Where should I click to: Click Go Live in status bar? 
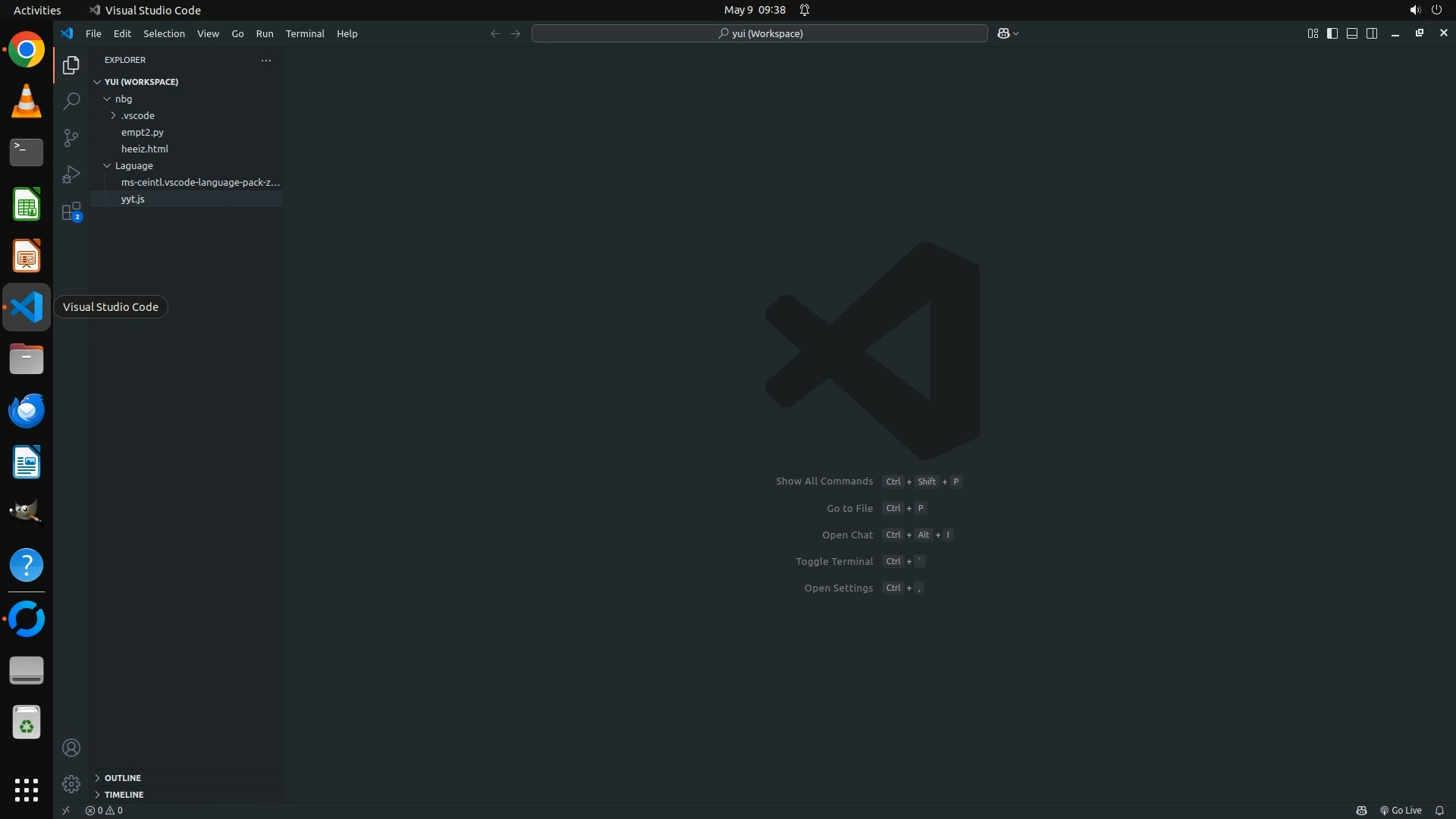(1401, 810)
